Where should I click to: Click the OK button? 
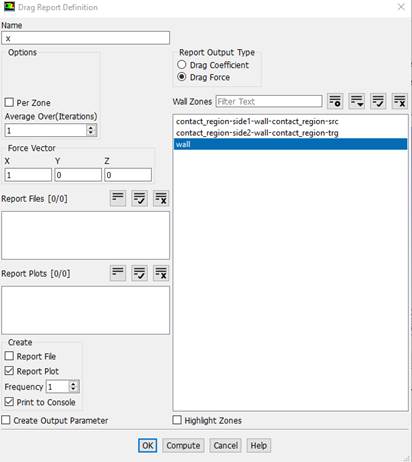[148, 446]
